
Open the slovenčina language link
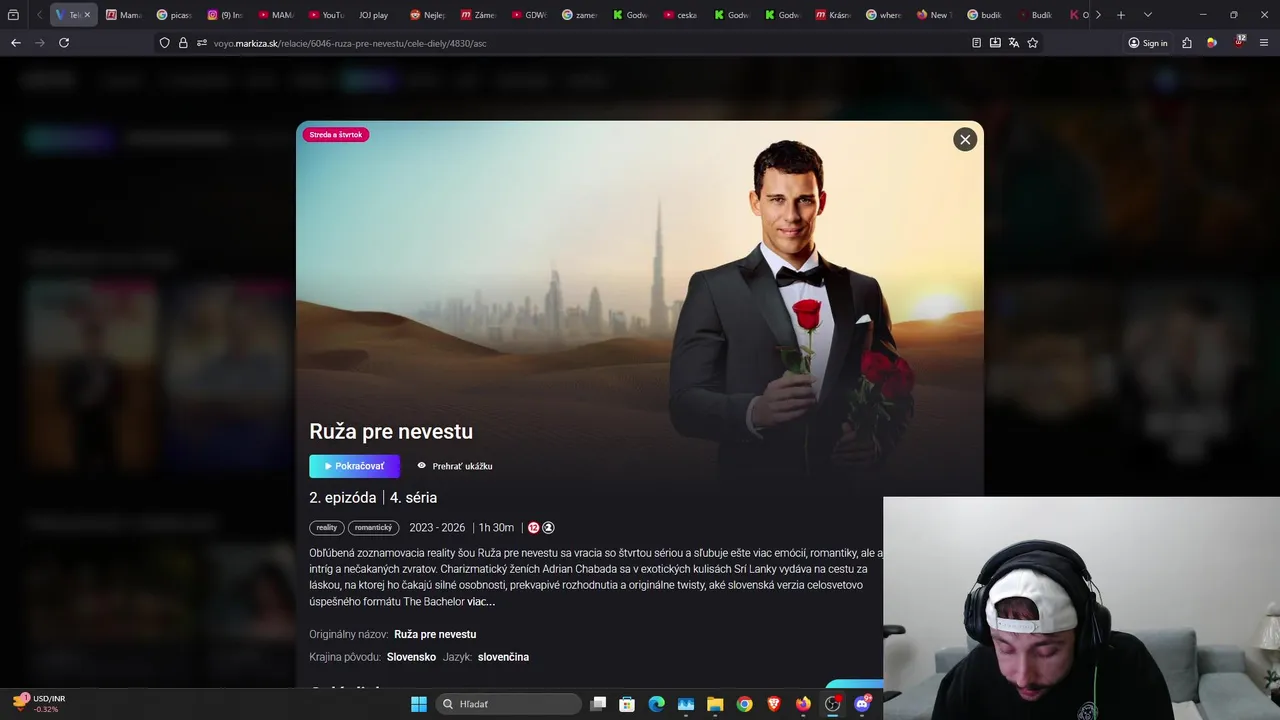(x=503, y=657)
